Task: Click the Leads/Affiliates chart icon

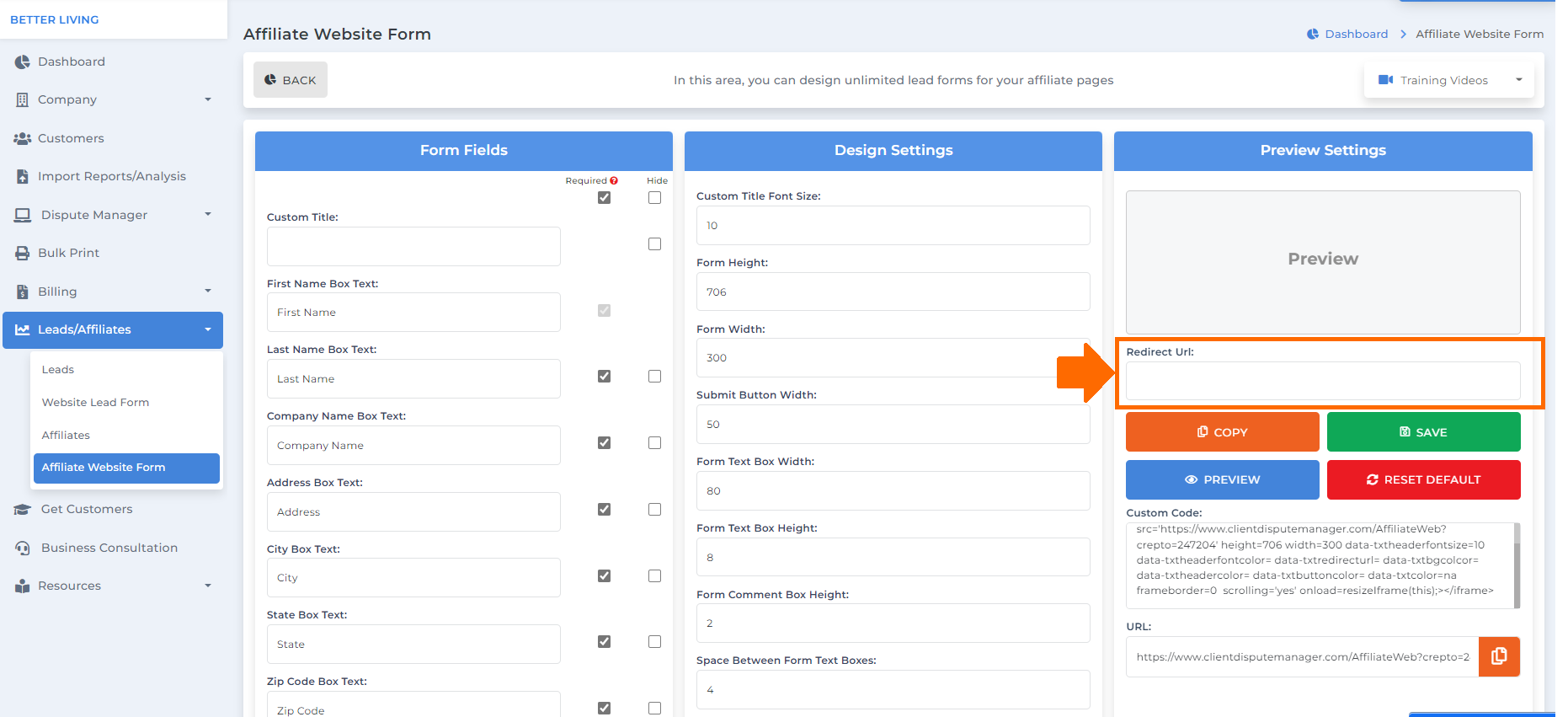Action: click(x=23, y=329)
